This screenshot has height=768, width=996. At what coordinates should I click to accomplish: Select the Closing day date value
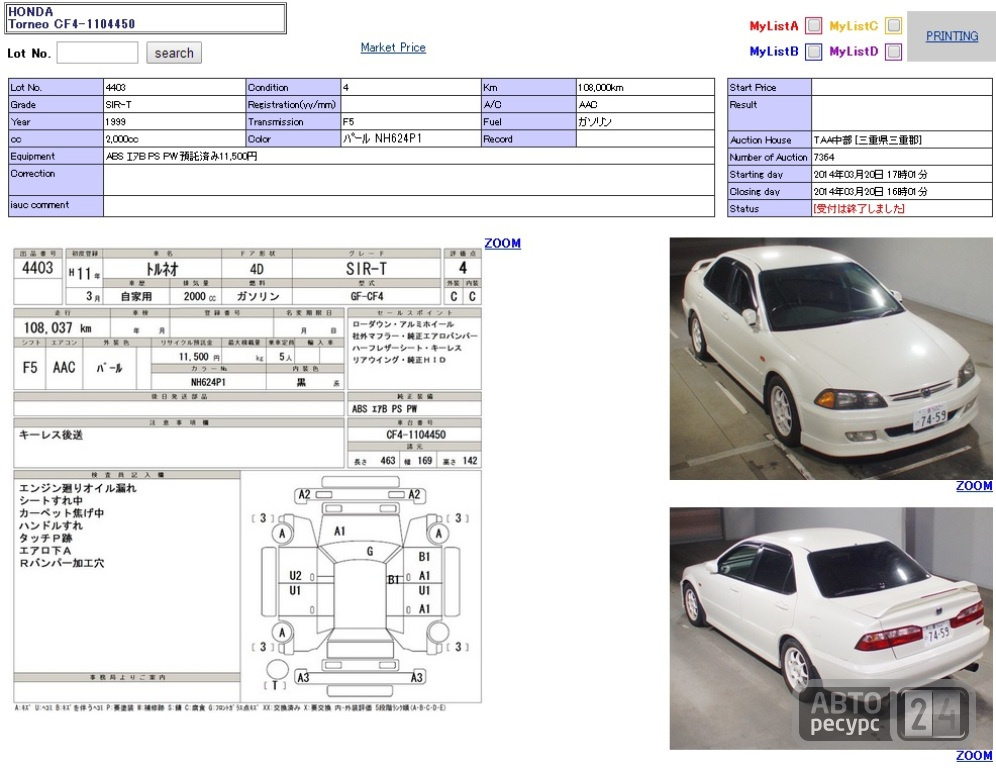[870, 191]
